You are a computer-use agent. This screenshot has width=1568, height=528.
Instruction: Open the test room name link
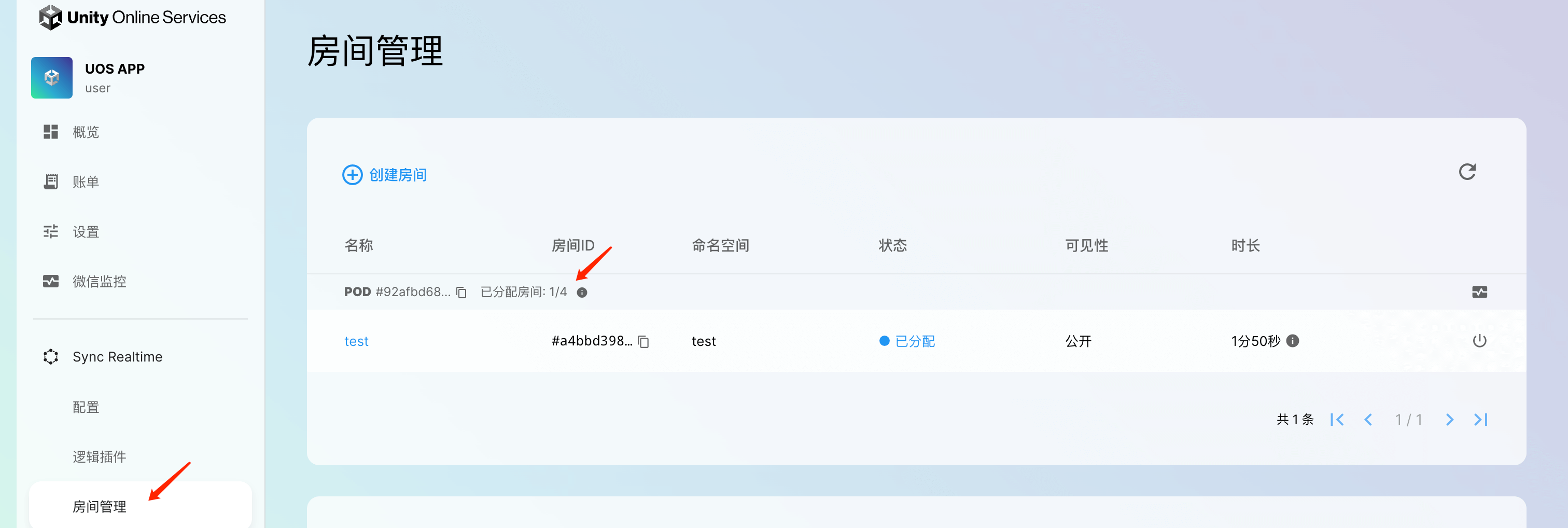(x=356, y=342)
